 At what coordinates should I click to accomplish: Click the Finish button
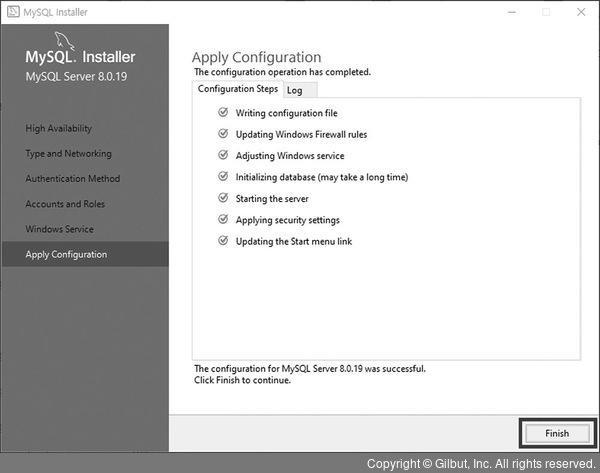click(557, 433)
